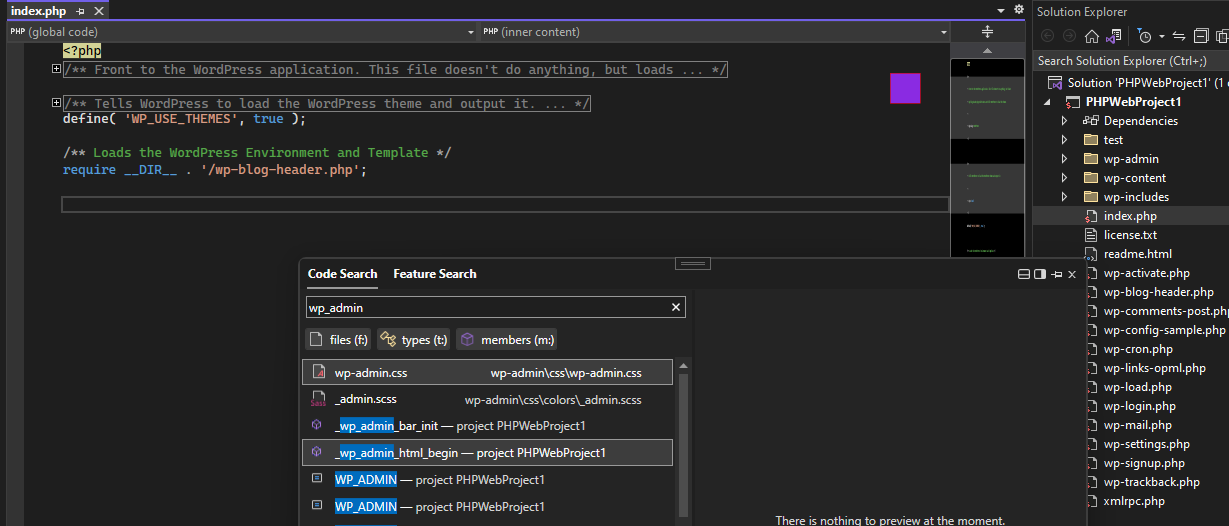This screenshot has height=526, width=1229.
Task: Click the purple color swatch in editor
Action: click(x=905, y=88)
